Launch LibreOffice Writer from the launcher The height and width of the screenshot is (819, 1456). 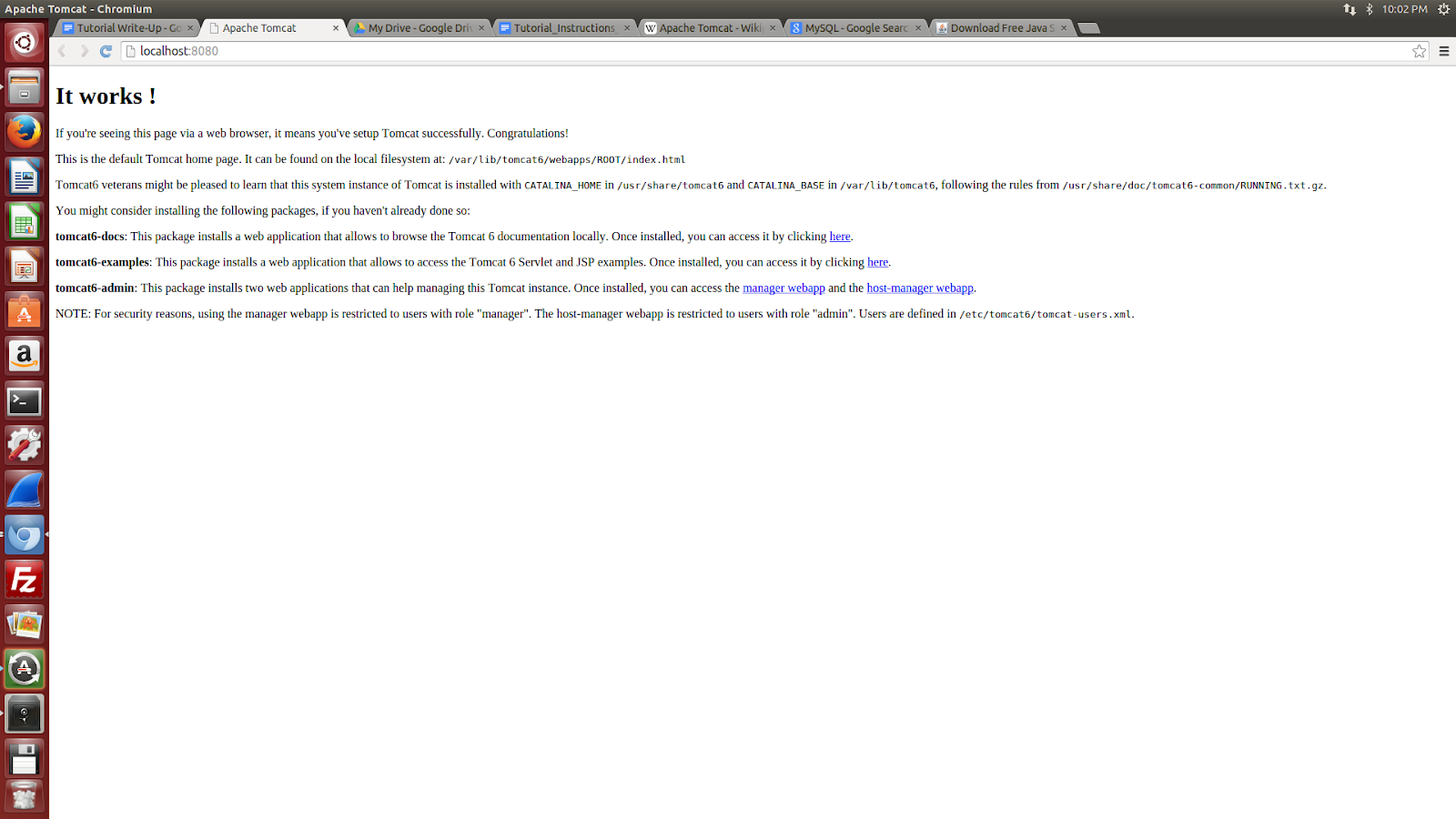25,177
